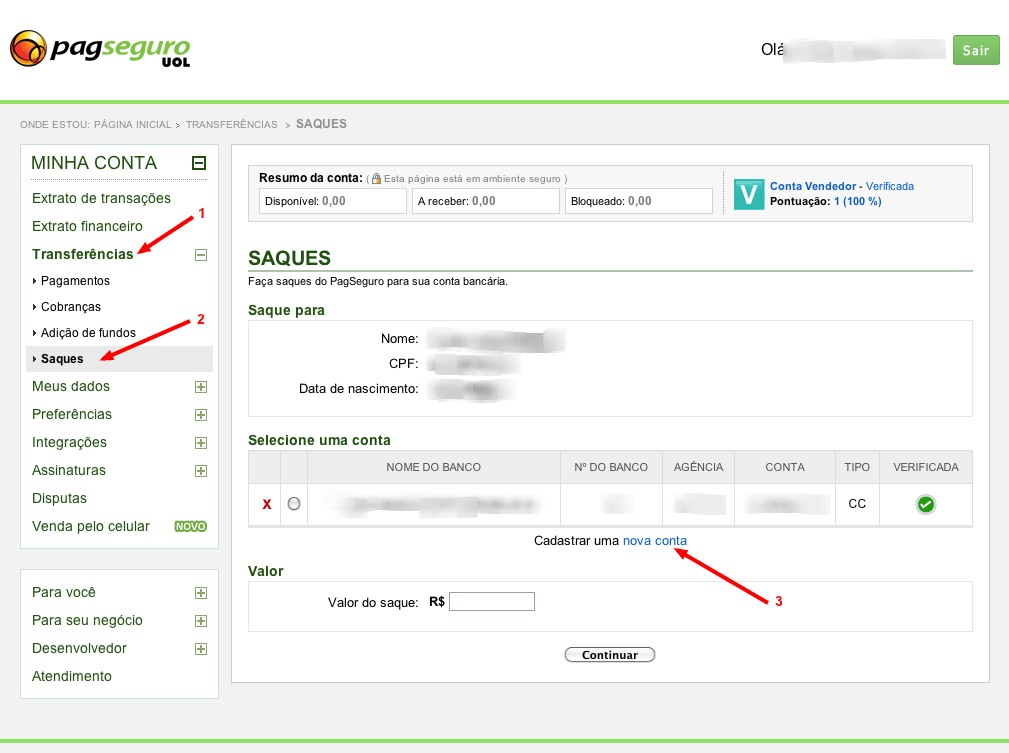This screenshot has height=753, width=1009.
Task: Open the Cobranças submenu item
Action: (71, 307)
